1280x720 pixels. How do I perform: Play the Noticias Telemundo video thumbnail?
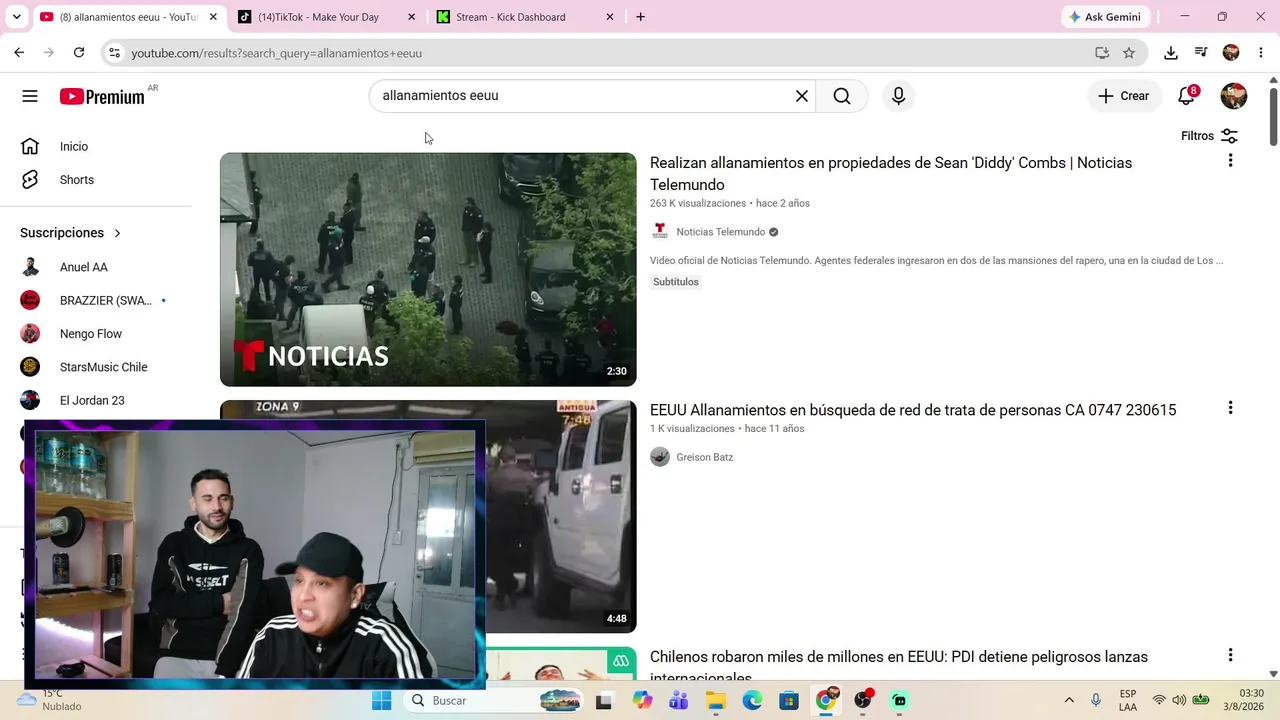428,269
